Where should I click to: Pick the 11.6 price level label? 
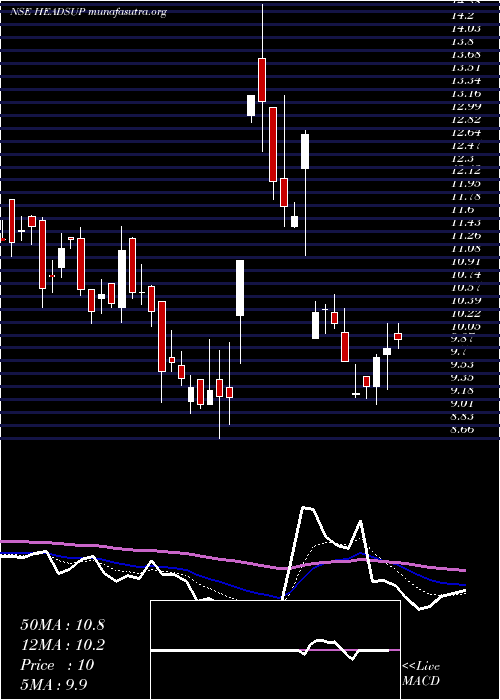pyautogui.click(x=464, y=209)
